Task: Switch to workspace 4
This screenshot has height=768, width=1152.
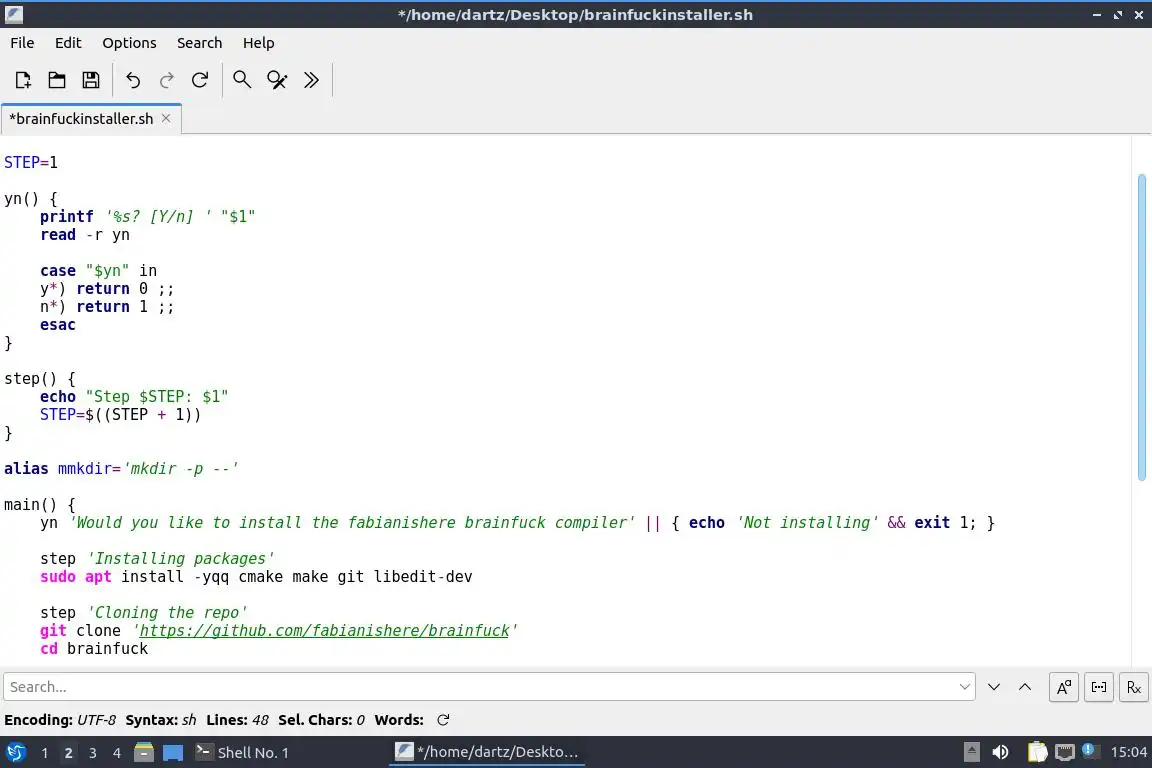Action: [117, 753]
